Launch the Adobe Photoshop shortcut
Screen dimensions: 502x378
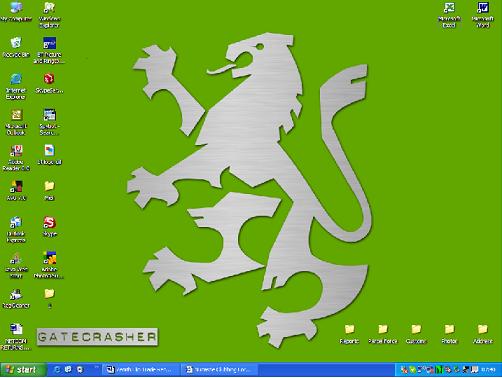point(49,265)
